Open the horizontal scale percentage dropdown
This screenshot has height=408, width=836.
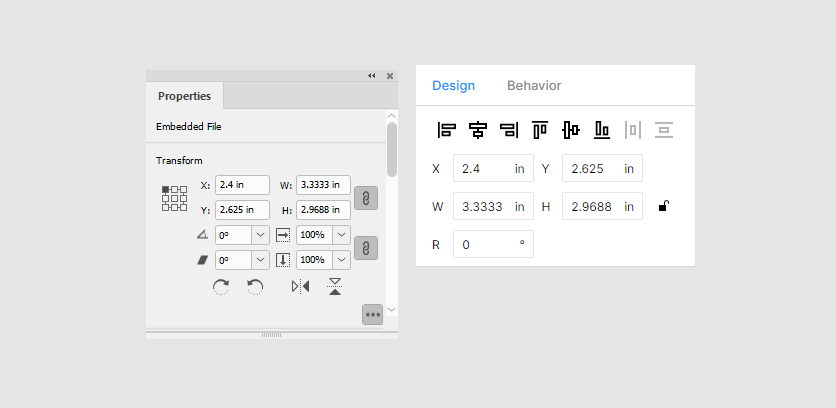click(x=341, y=235)
